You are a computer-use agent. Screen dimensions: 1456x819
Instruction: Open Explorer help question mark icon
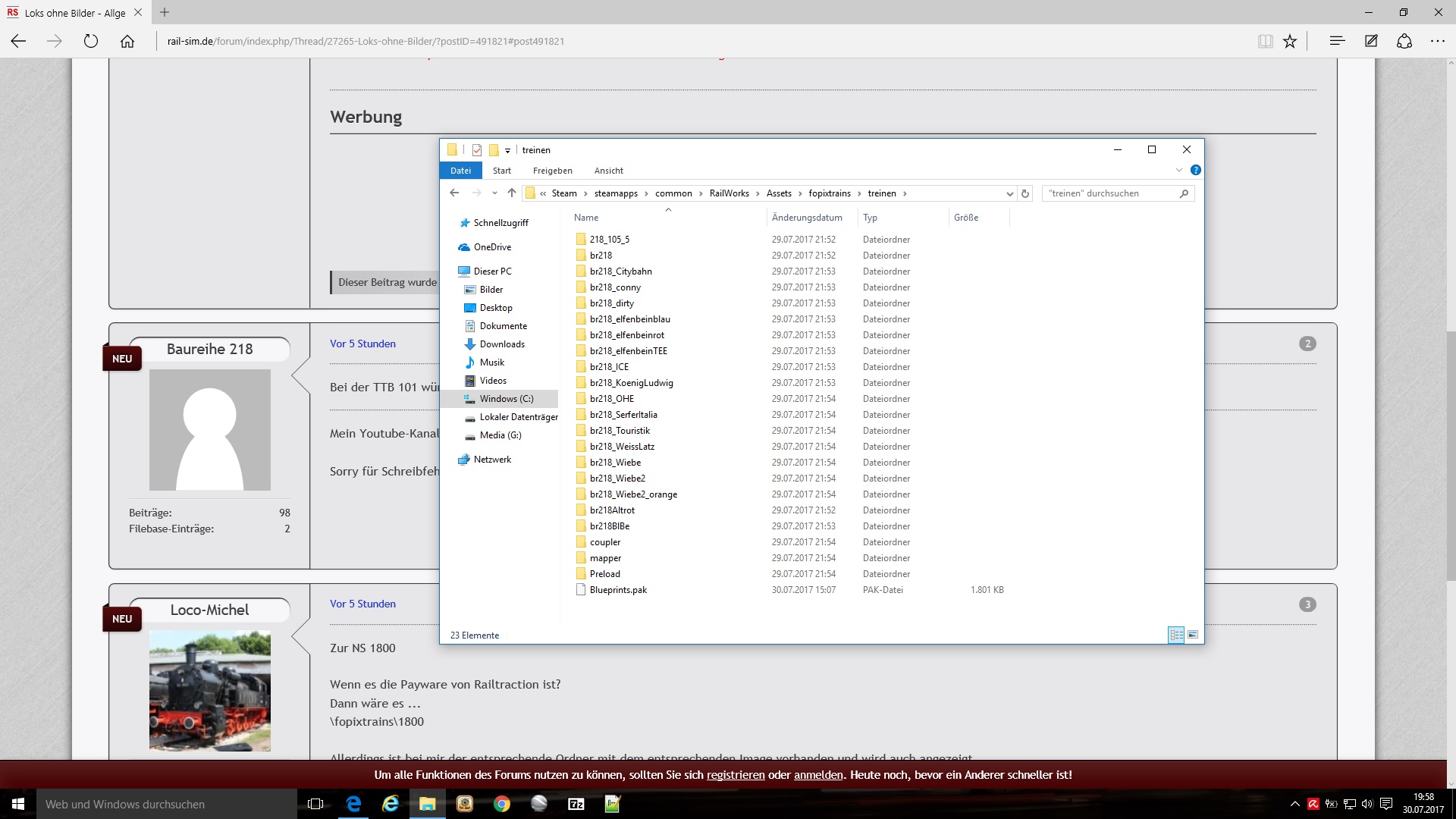(x=1195, y=171)
